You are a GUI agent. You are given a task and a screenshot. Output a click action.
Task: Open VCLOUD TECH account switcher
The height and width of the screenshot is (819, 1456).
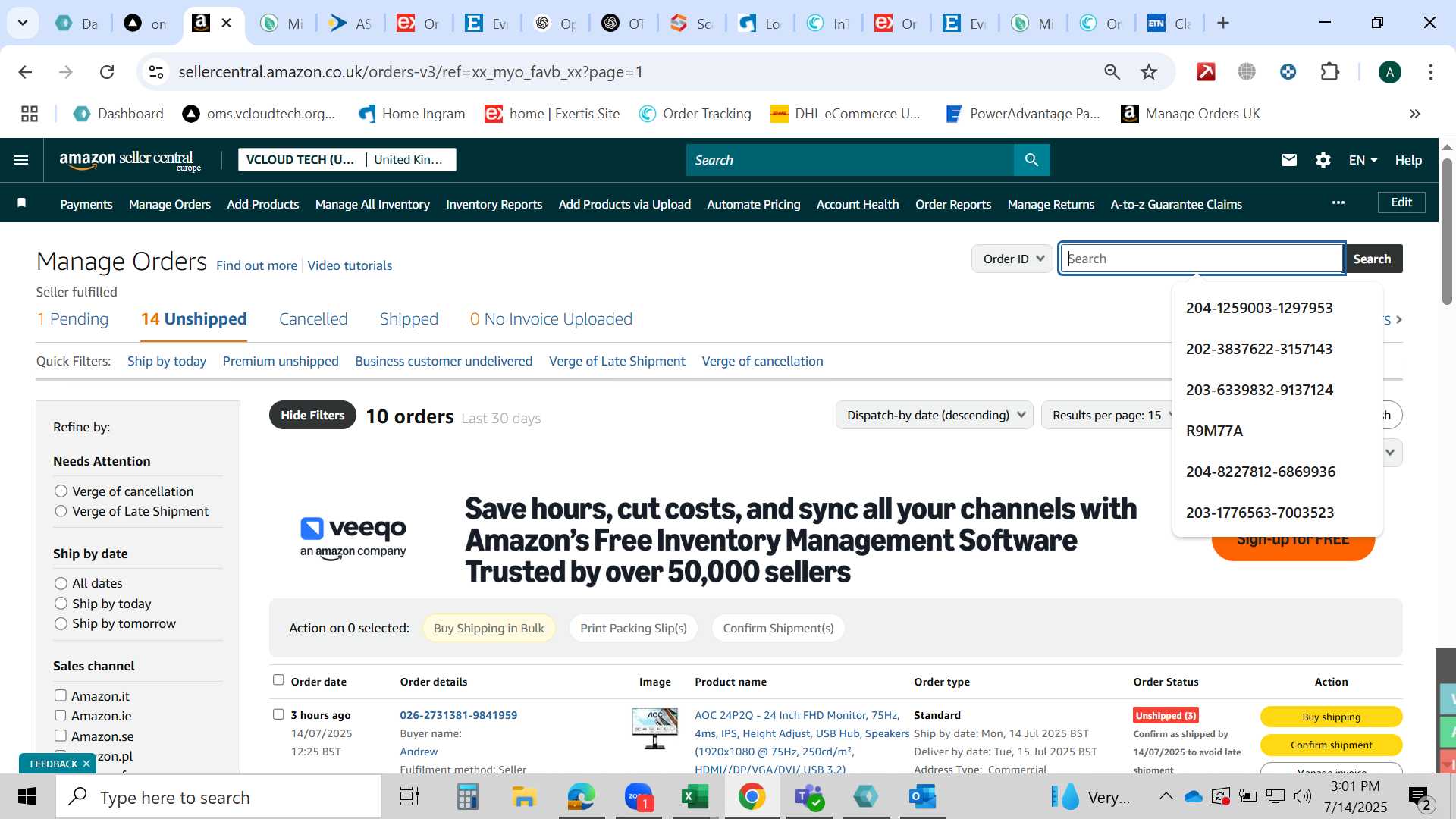point(347,160)
